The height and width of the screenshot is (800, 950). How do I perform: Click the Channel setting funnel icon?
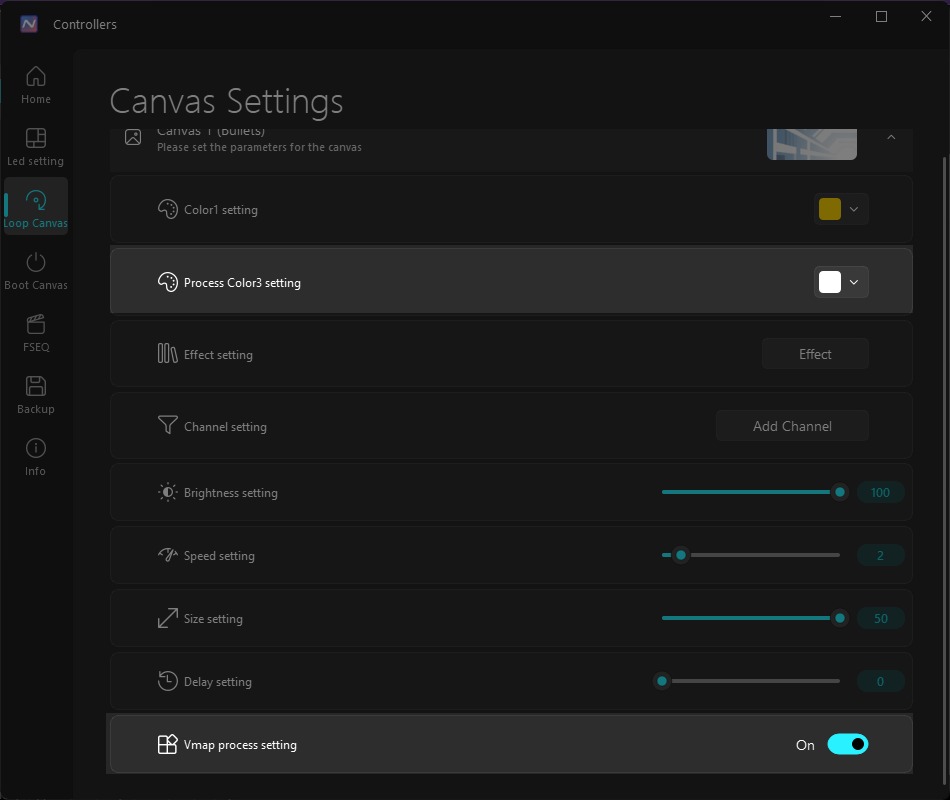pyautogui.click(x=167, y=425)
